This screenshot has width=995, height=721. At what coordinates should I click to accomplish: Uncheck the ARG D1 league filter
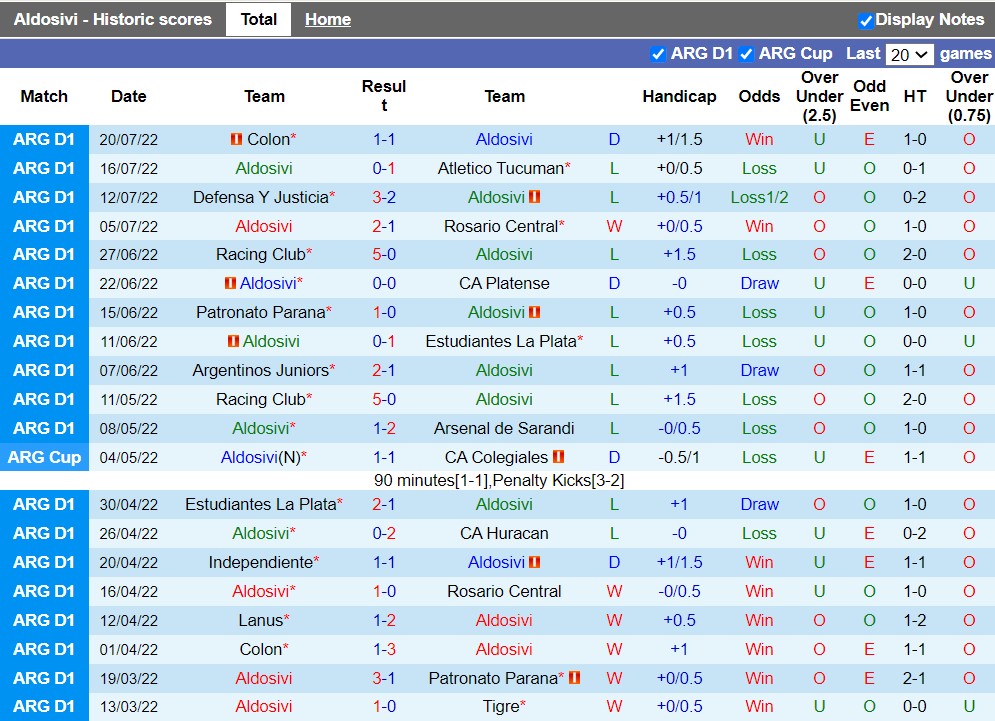pyautogui.click(x=658, y=54)
